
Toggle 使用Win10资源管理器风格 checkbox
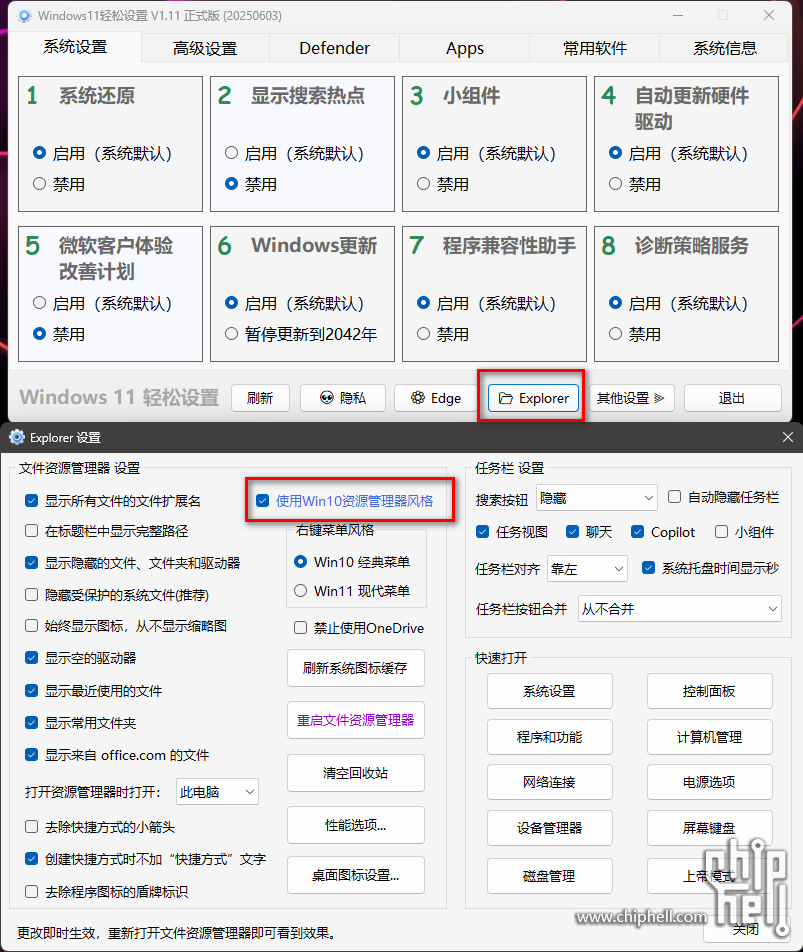[x=263, y=501]
